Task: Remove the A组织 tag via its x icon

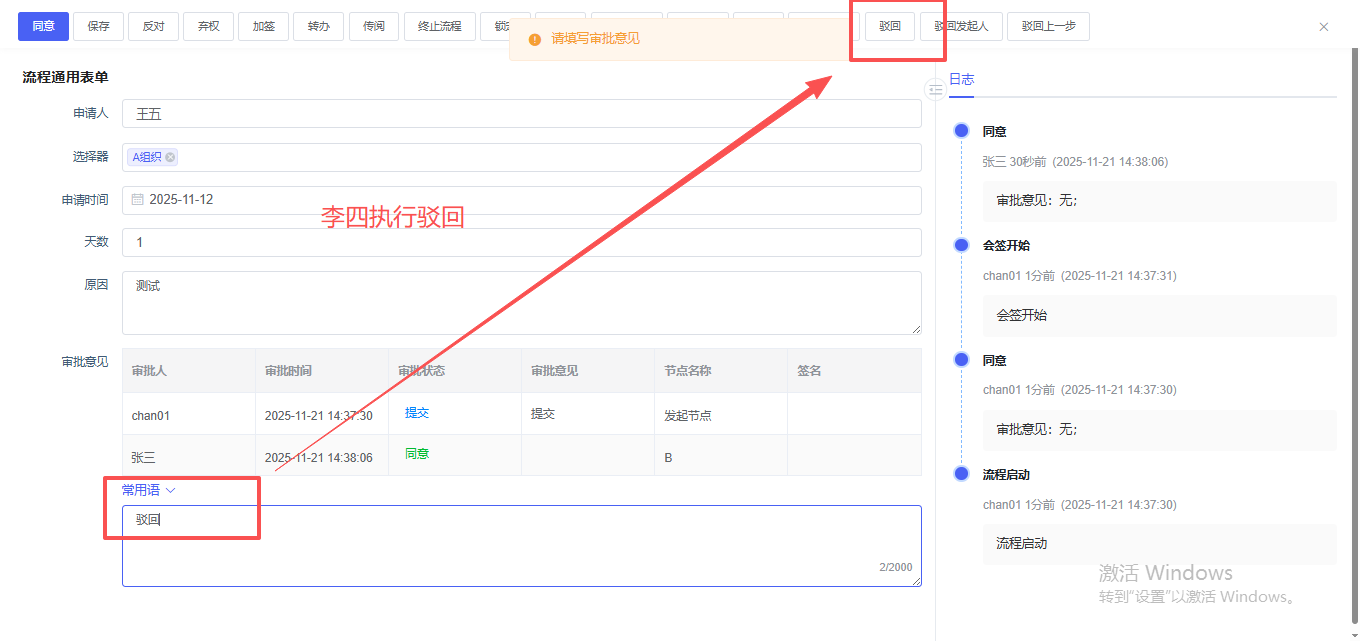Action: pos(170,157)
